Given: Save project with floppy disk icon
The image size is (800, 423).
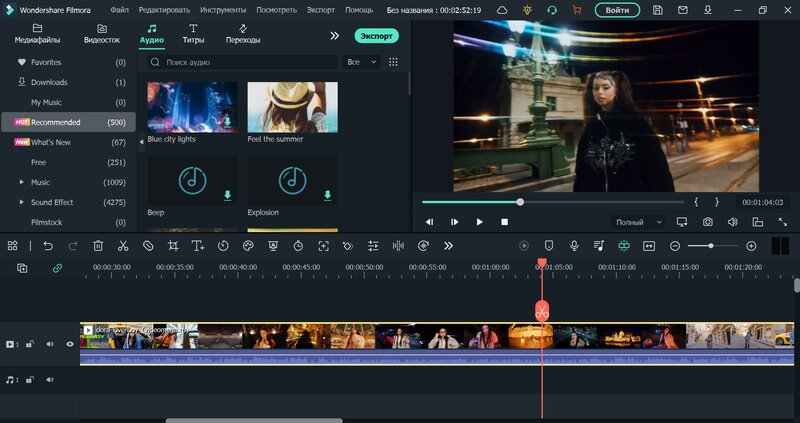Looking at the screenshot, I should click(658, 10).
